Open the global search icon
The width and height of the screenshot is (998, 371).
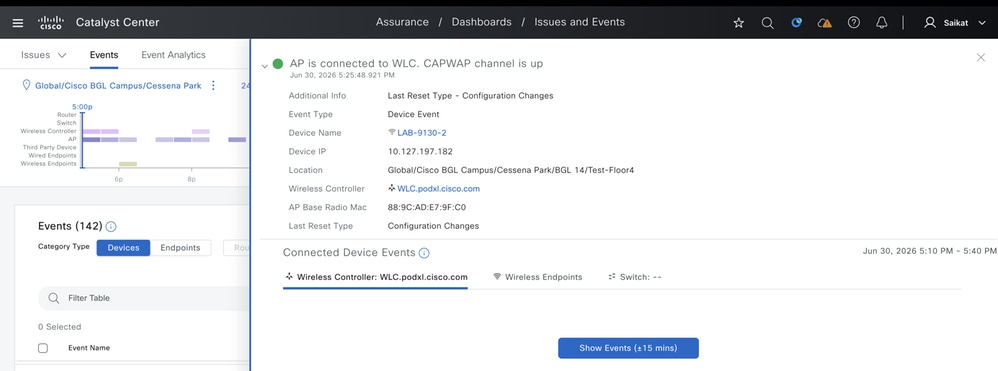[x=768, y=23]
